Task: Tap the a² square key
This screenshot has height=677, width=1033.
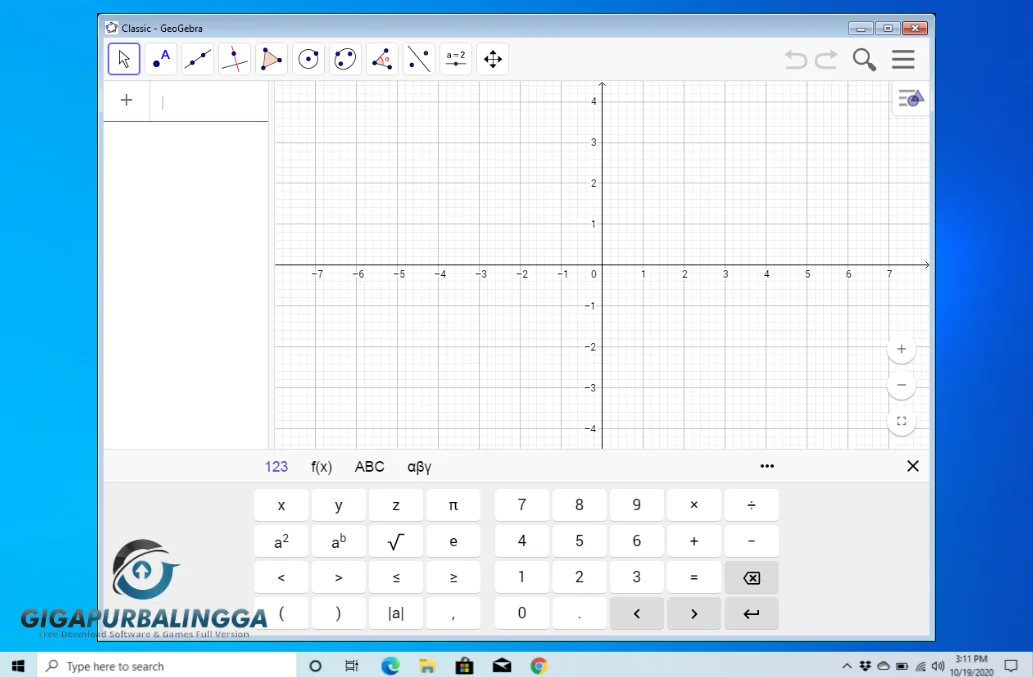Action: click(x=281, y=541)
